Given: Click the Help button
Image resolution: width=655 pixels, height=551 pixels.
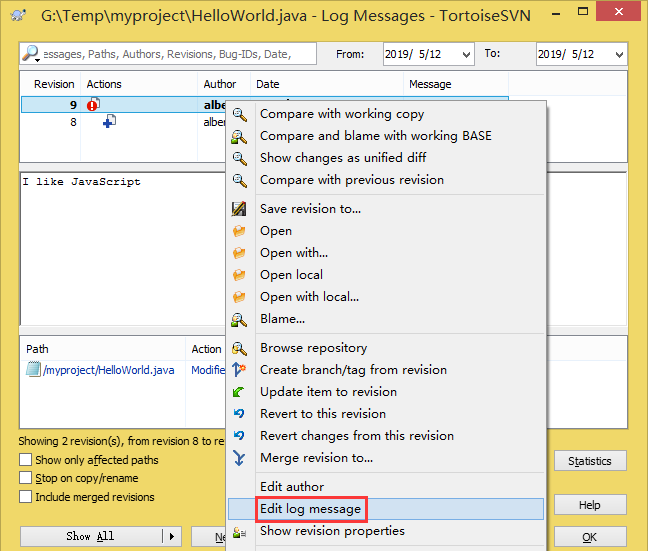Looking at the screenshot, I should [x=590, y=505].
